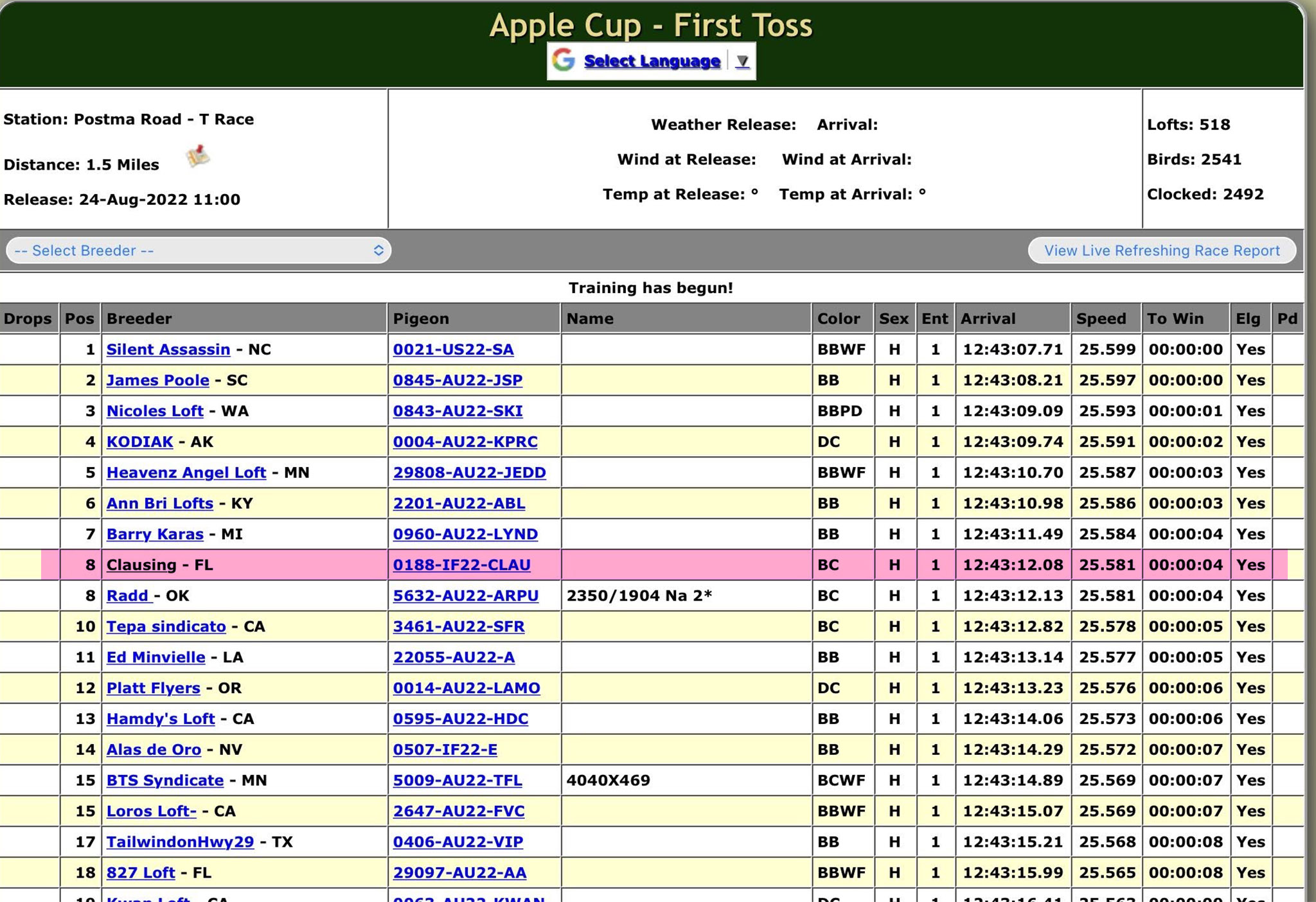This screenshot has width=1316, height=902.
Task: Open breeder link Ed Minvielle
Action: click(x=156, y=658)
